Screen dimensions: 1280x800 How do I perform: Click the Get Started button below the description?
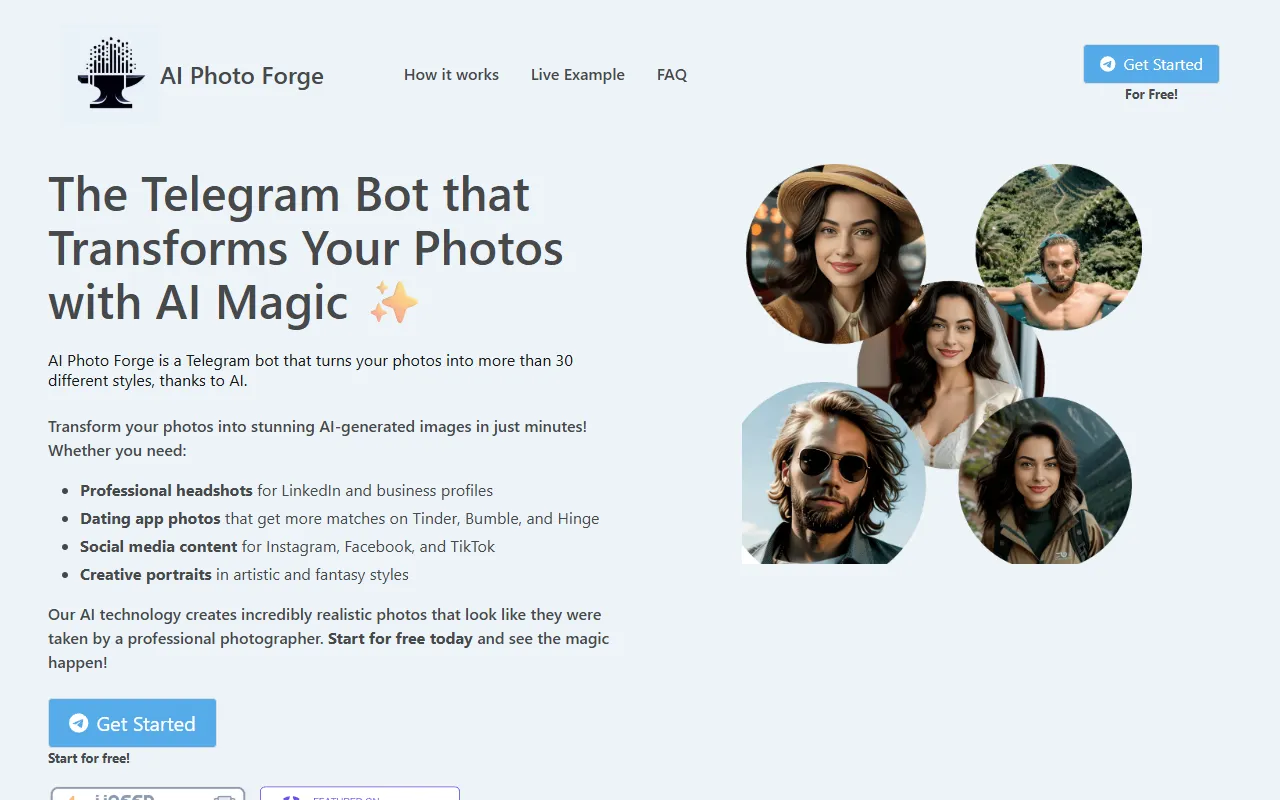pyautogui.click(x=132, y=723)
